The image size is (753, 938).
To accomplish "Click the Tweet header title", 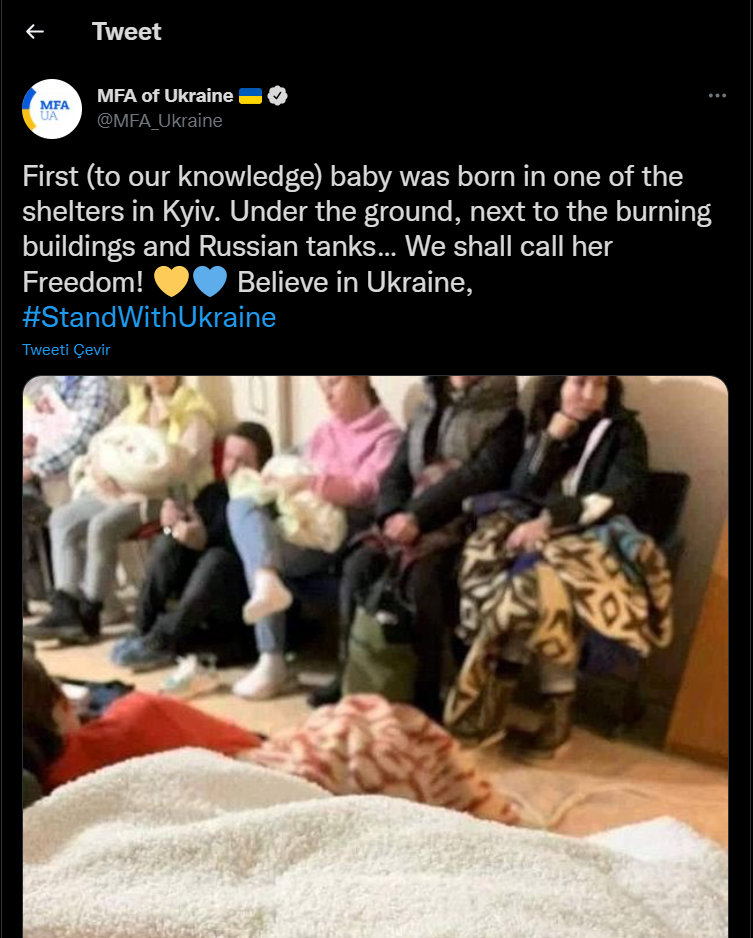I will [x=127, y=32].
